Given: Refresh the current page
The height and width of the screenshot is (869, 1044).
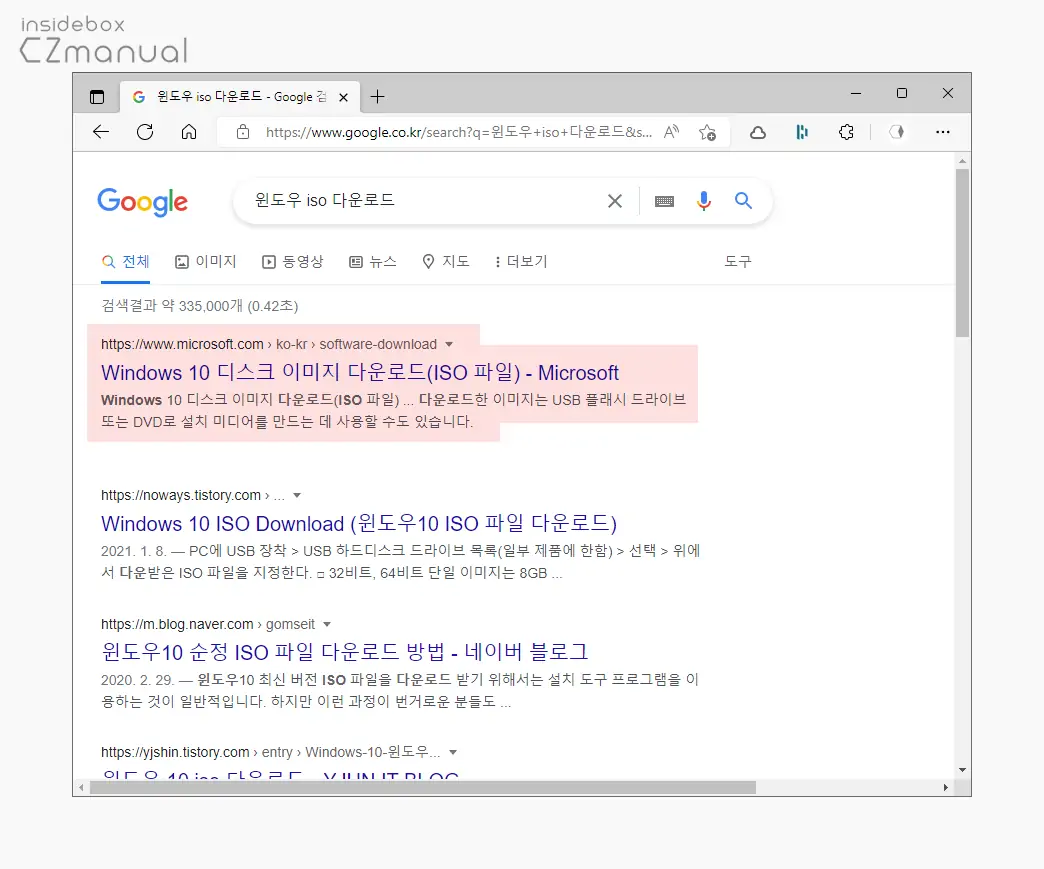Looking at the screenshot, I should tap(145, 132).
